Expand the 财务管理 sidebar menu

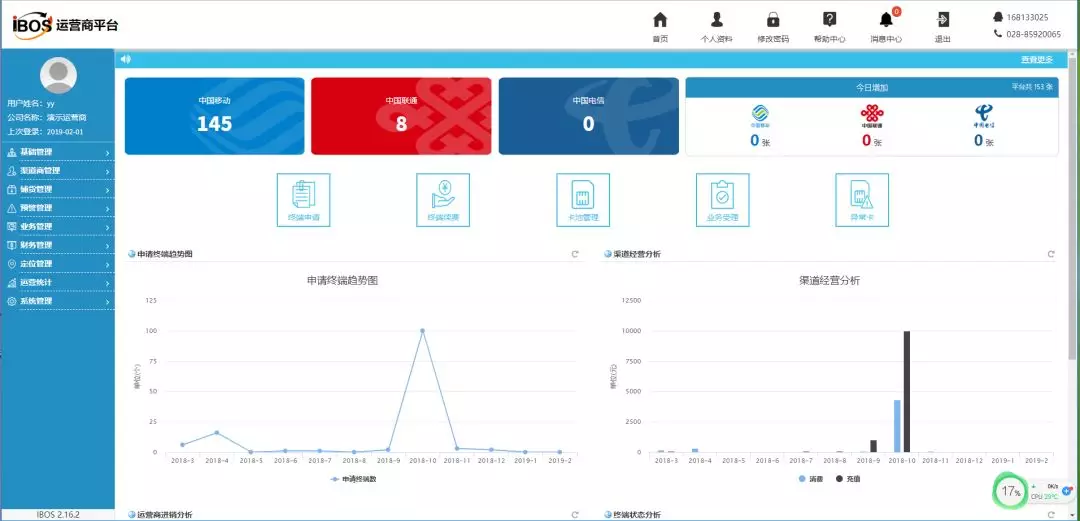point(59,245)
